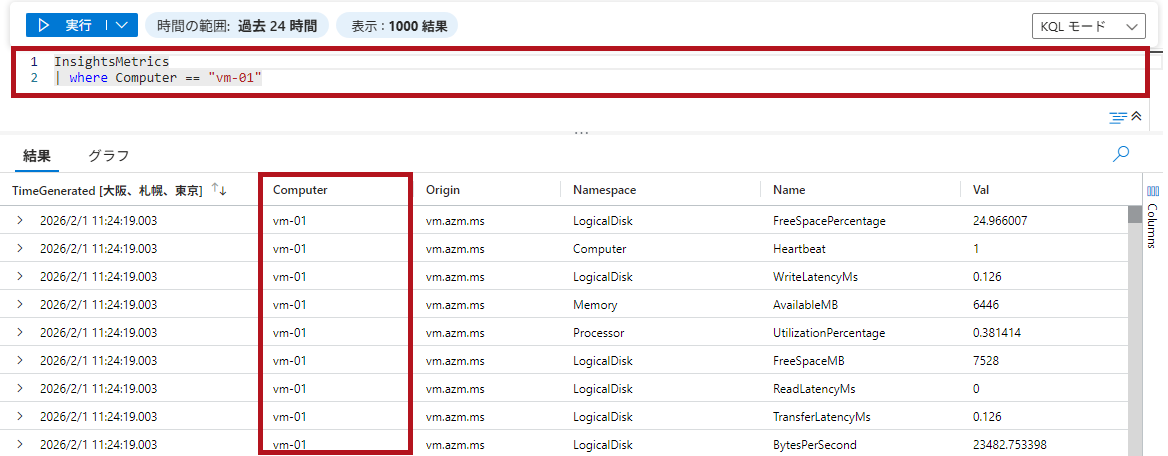Click the results vertical scrollbar thumb

tap(1134, 214)
